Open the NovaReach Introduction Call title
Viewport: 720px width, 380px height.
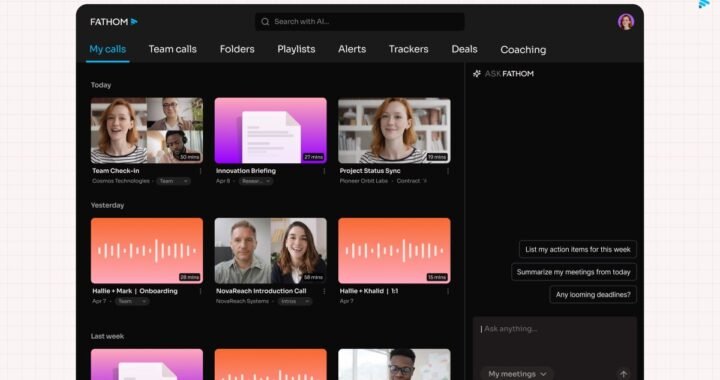pos(261,291)
